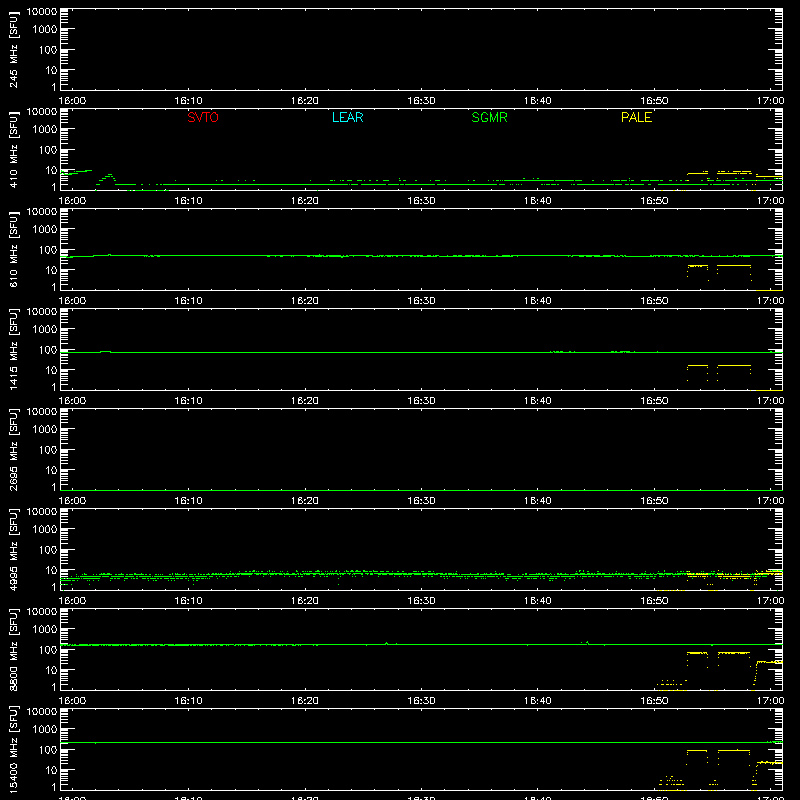Screen dimensions: 800x800
Task: Click the 16:50 time label under 610 MHz panel
Action: click(x=654, y=301)
